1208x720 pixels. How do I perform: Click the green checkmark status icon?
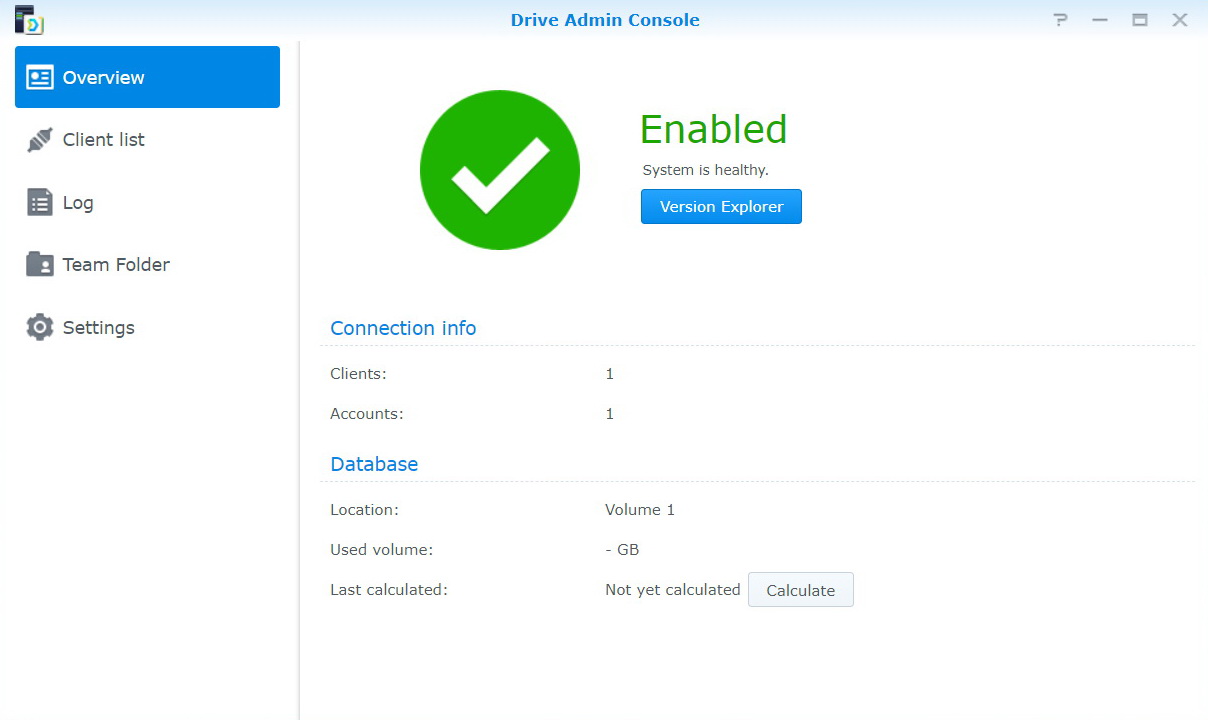point(500,170)
